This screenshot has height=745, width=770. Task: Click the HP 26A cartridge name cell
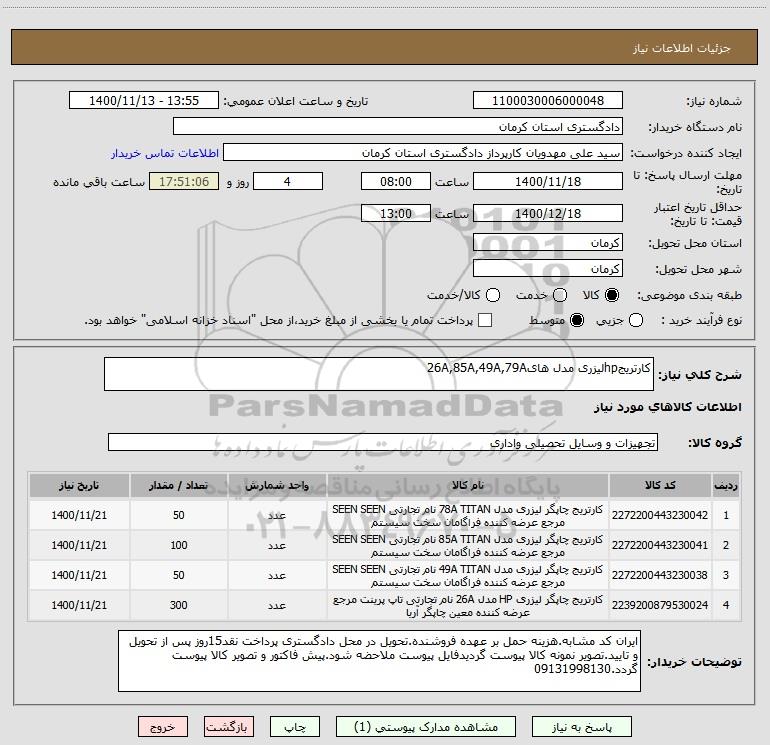coord(468,605)
